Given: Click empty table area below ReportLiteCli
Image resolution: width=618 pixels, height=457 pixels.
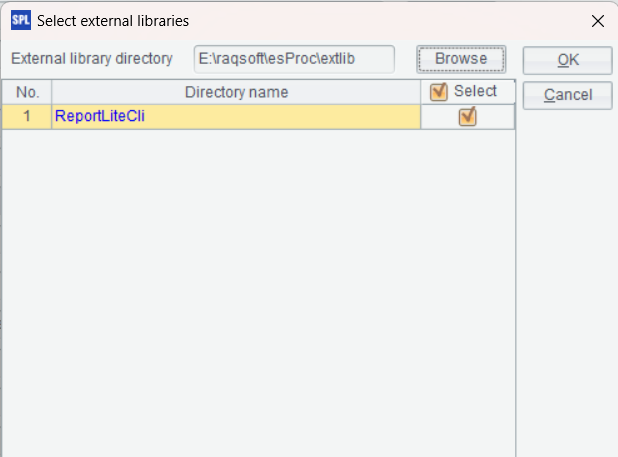Looking at the screenshot, I should (236, 280).
